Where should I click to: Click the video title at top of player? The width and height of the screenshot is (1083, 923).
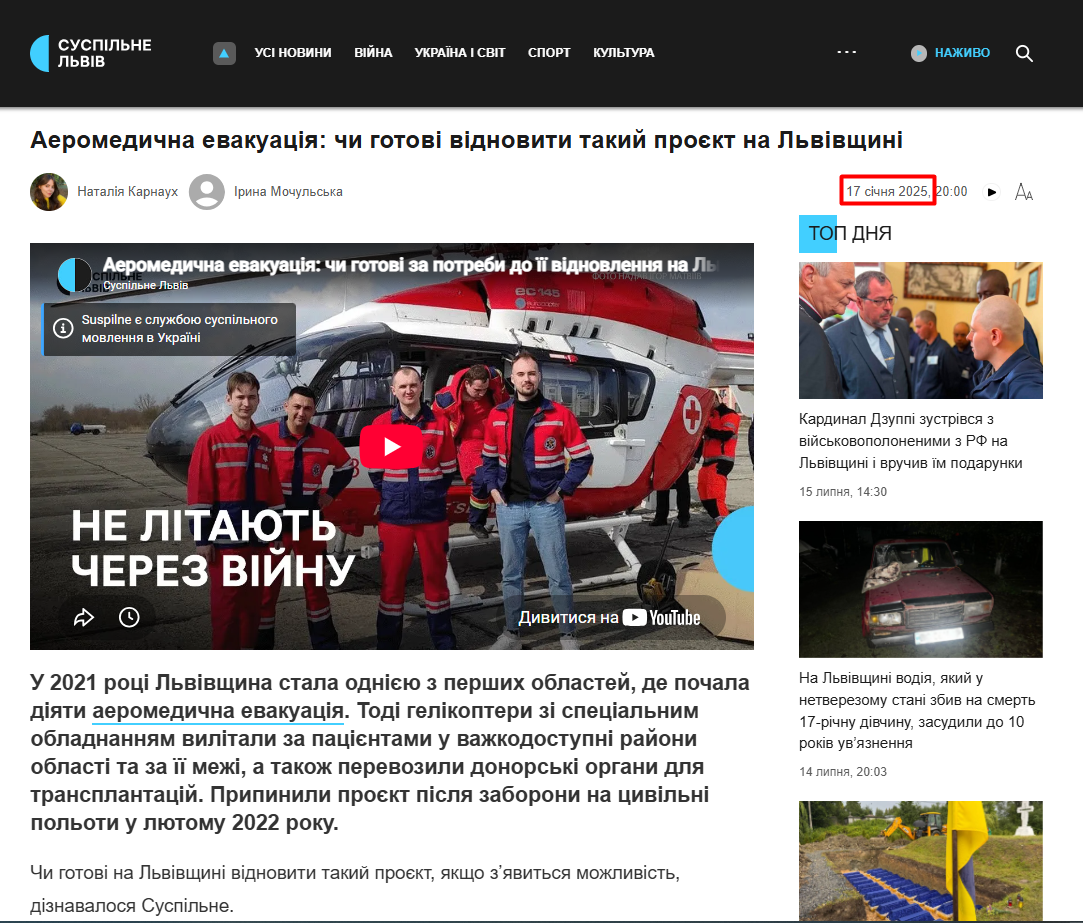tap(411, 265)
